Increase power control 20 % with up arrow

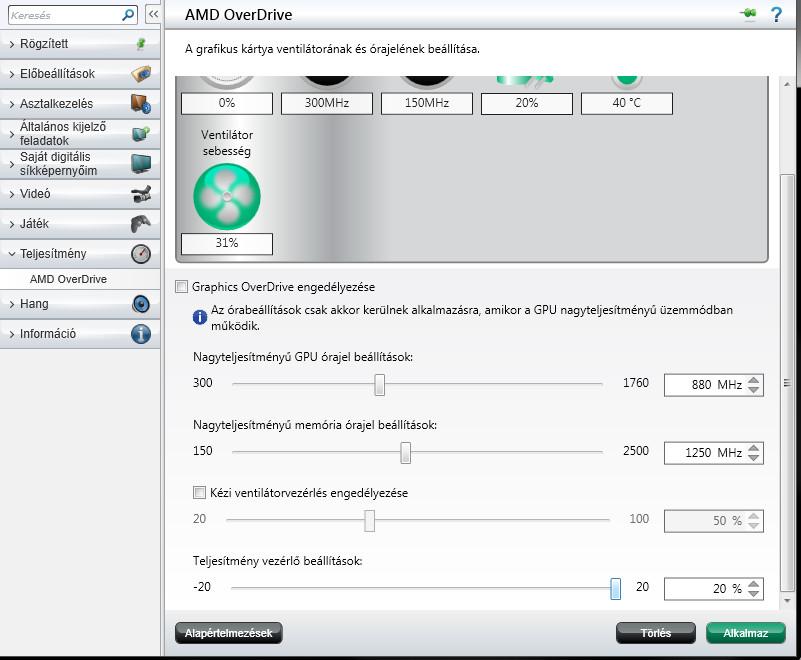[x=753, y=583]
